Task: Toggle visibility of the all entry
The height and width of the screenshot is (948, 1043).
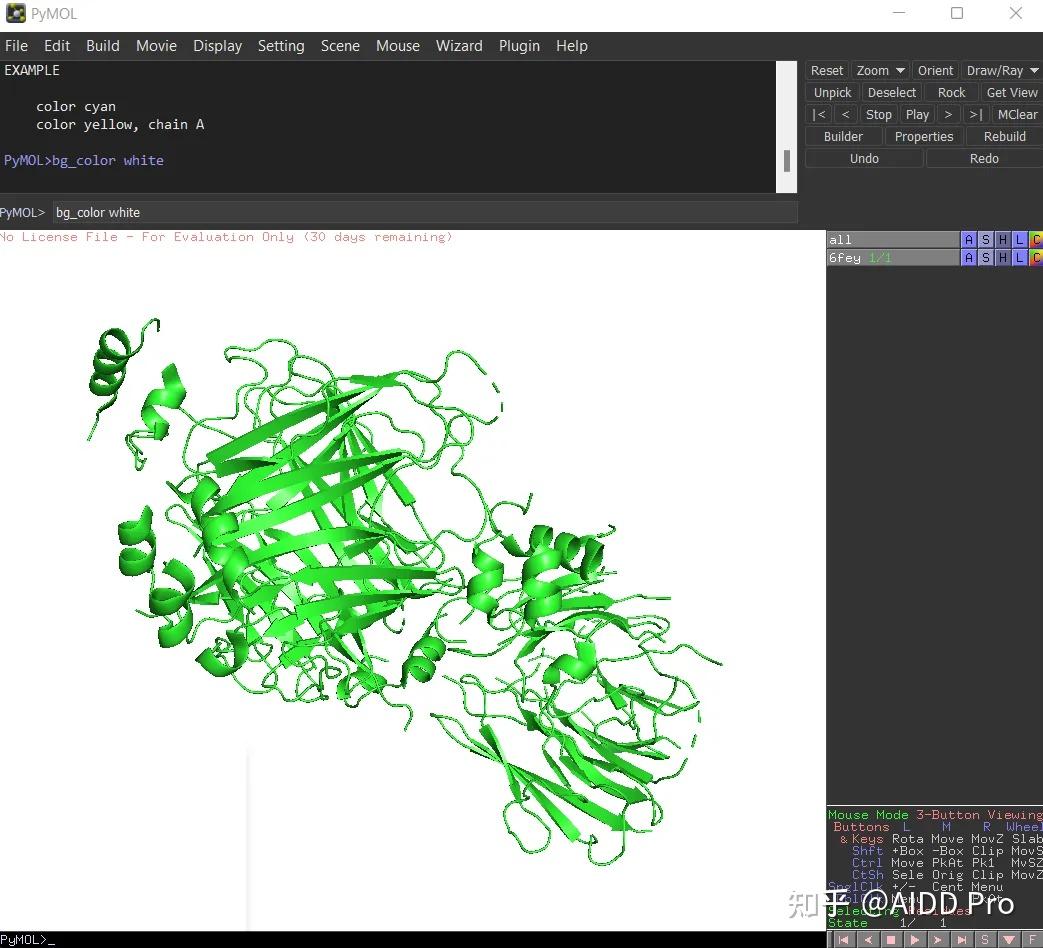Action: coord(893,239)
